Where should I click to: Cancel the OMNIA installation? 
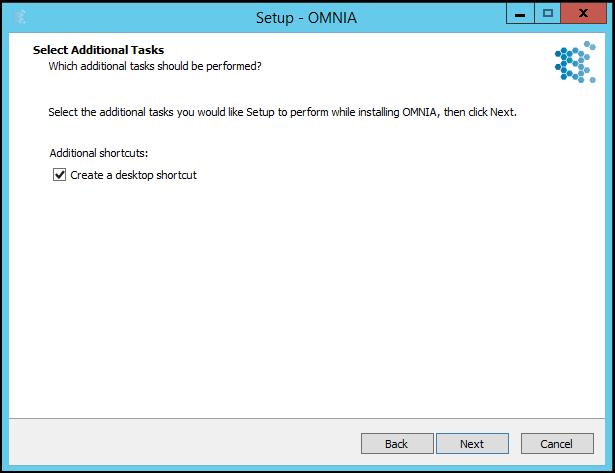[557, 444]
